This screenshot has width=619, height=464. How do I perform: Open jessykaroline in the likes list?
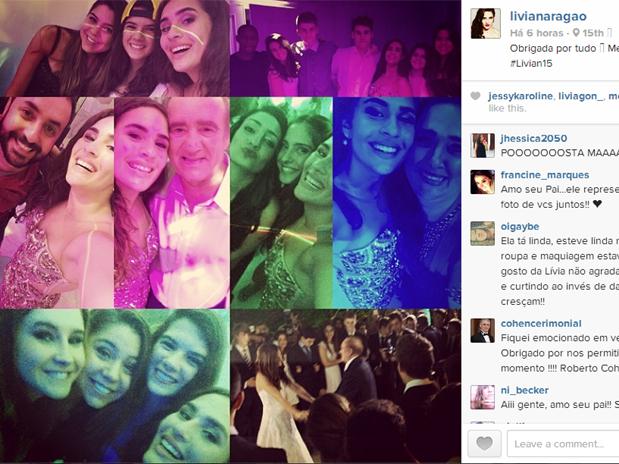520,96
